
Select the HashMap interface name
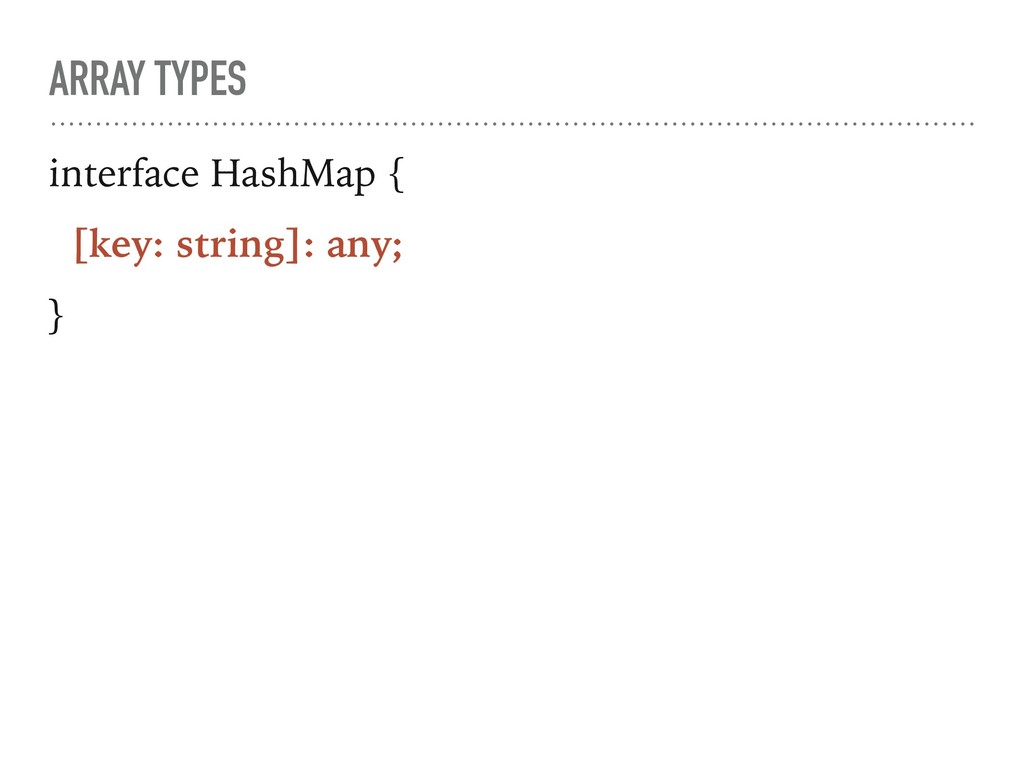(293, 176)
